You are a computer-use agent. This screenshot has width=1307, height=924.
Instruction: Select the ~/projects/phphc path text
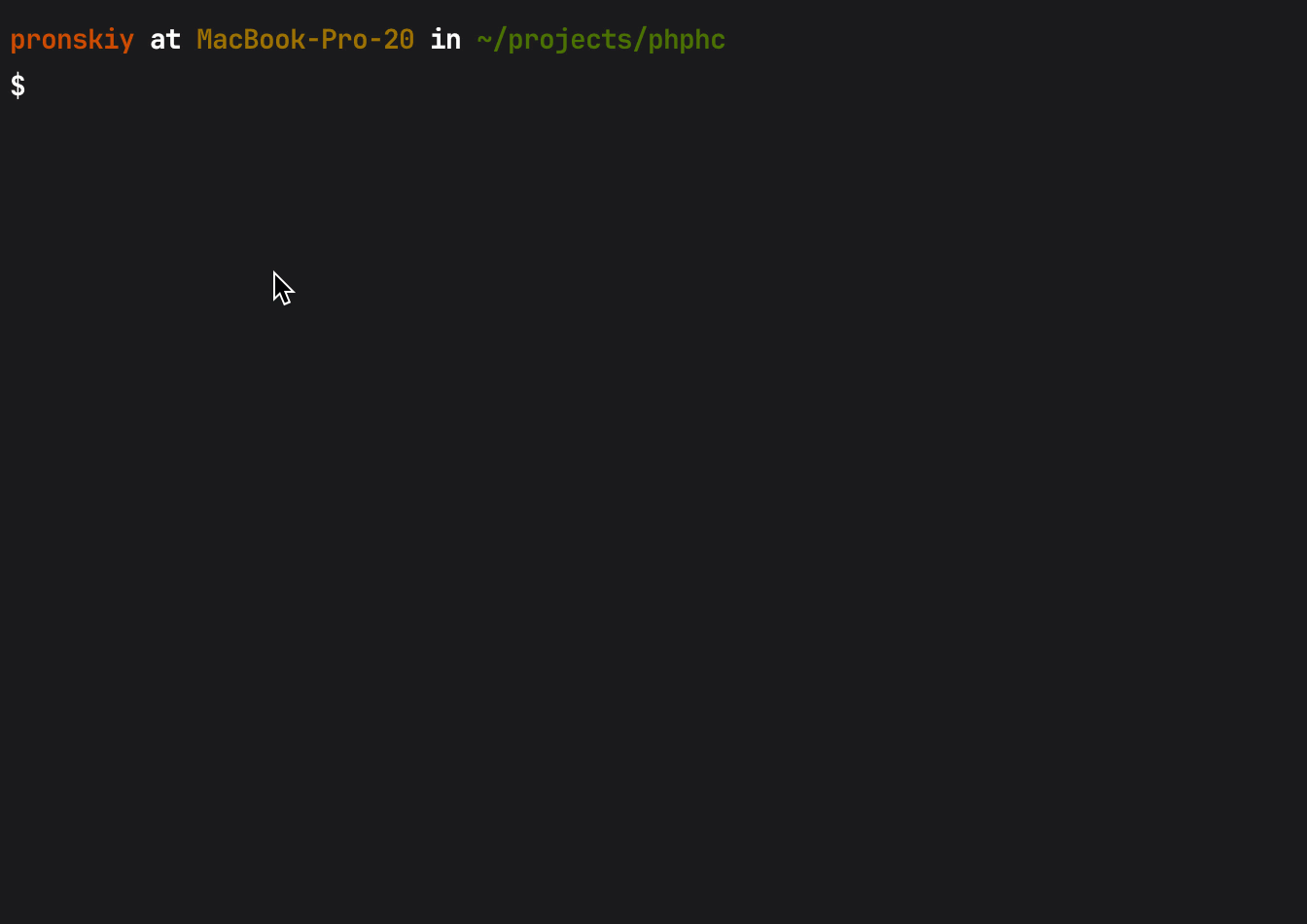pyautogui.click(x=601, y=40)
